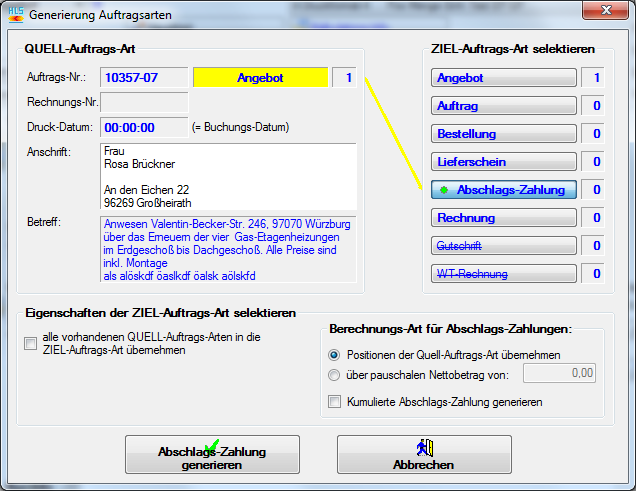The height and width of the screenshot is (491, 636).
Task: Click the Betreff text area
Action: (228, 248)
